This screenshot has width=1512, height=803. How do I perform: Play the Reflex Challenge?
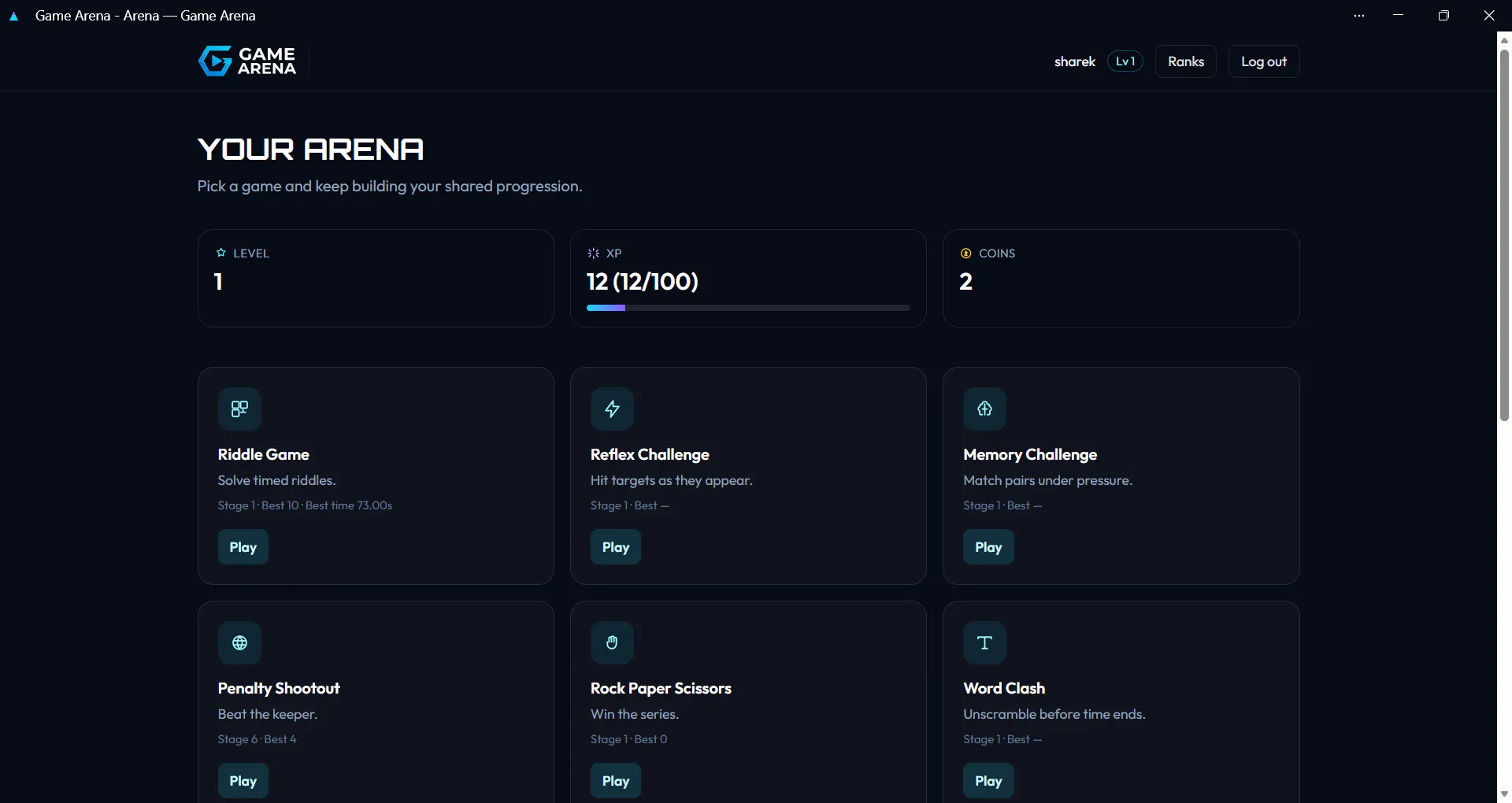click(615, 546)
